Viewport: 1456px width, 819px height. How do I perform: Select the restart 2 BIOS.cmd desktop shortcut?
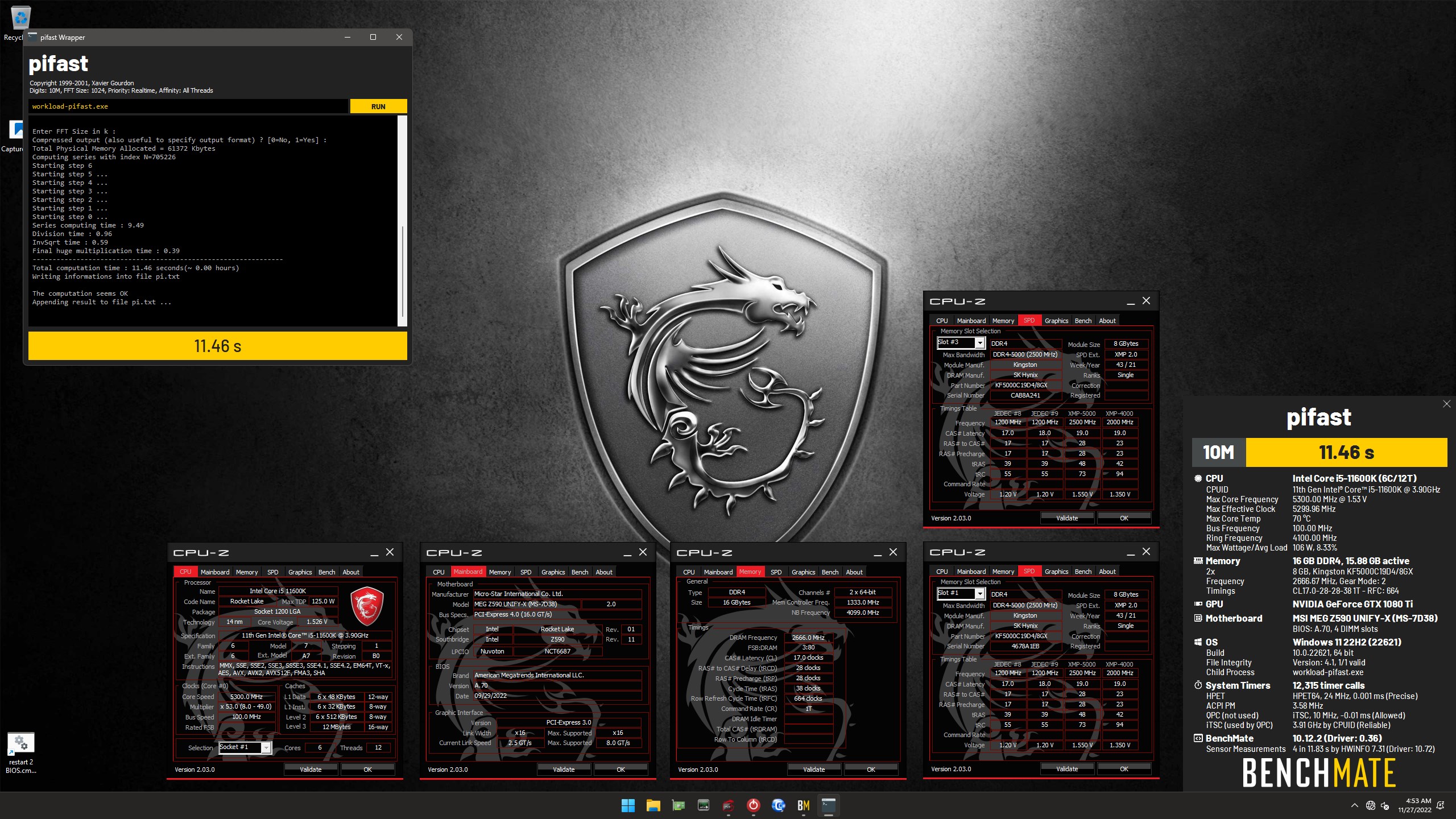tap(21, 753)
